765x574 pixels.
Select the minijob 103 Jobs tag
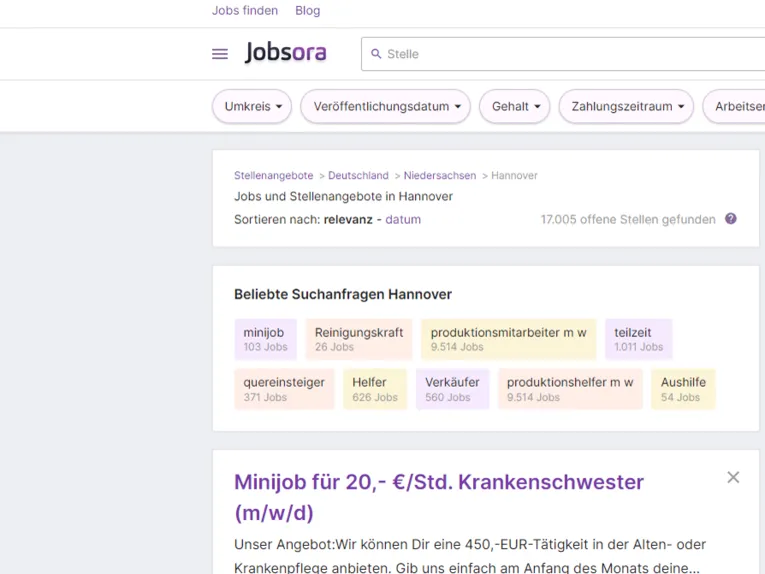click(265, 339)
